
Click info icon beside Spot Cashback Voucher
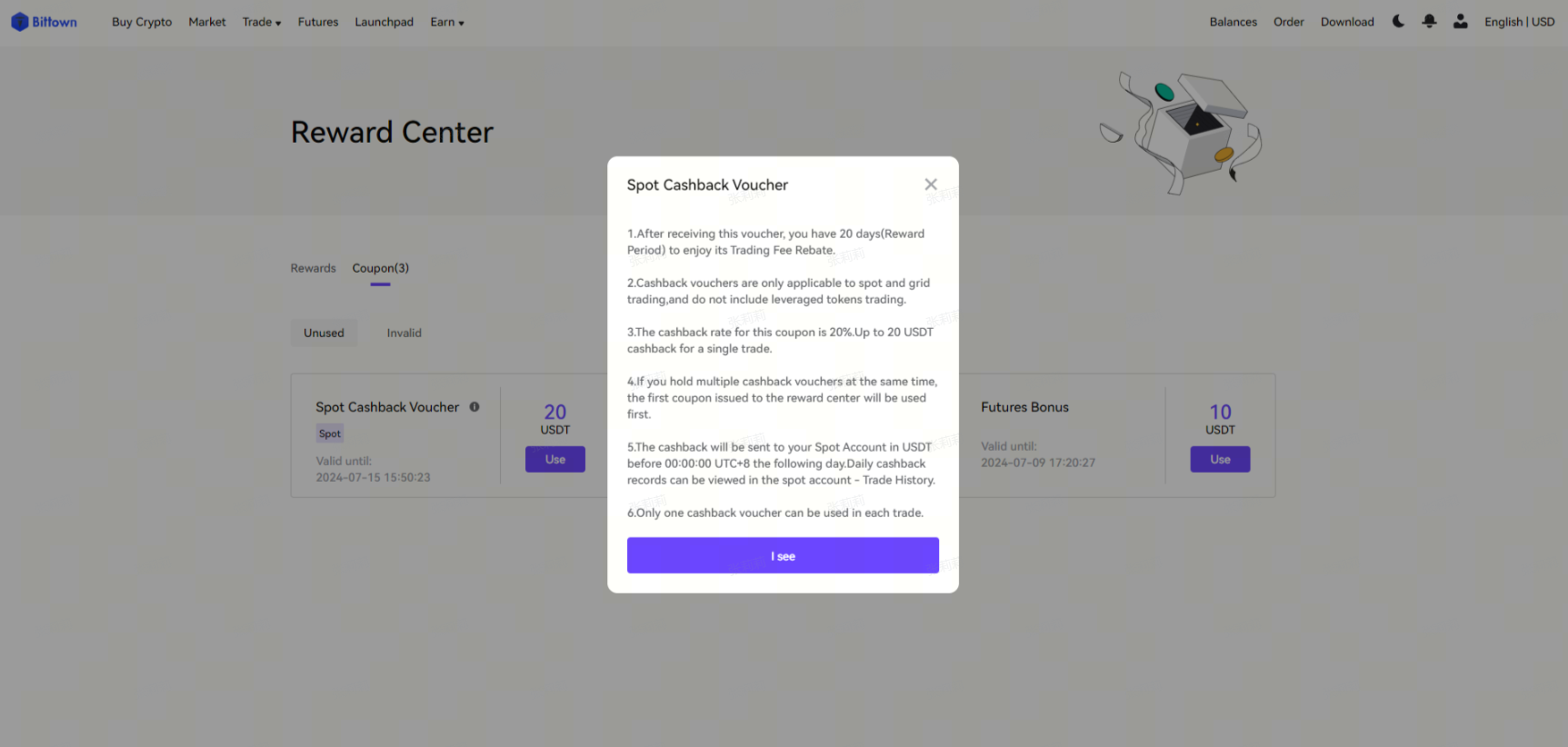click(x=474, y=407)
